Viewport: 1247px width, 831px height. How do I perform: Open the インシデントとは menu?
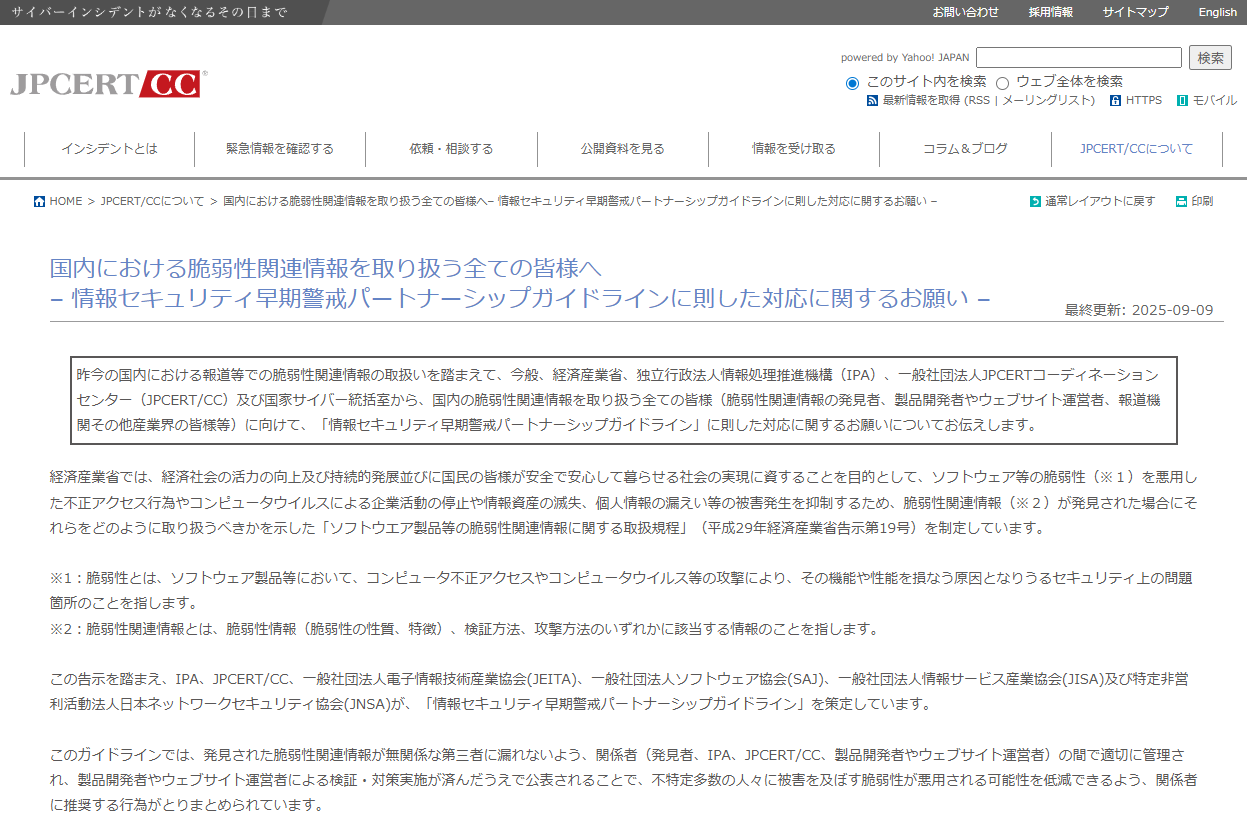point(109,149)
